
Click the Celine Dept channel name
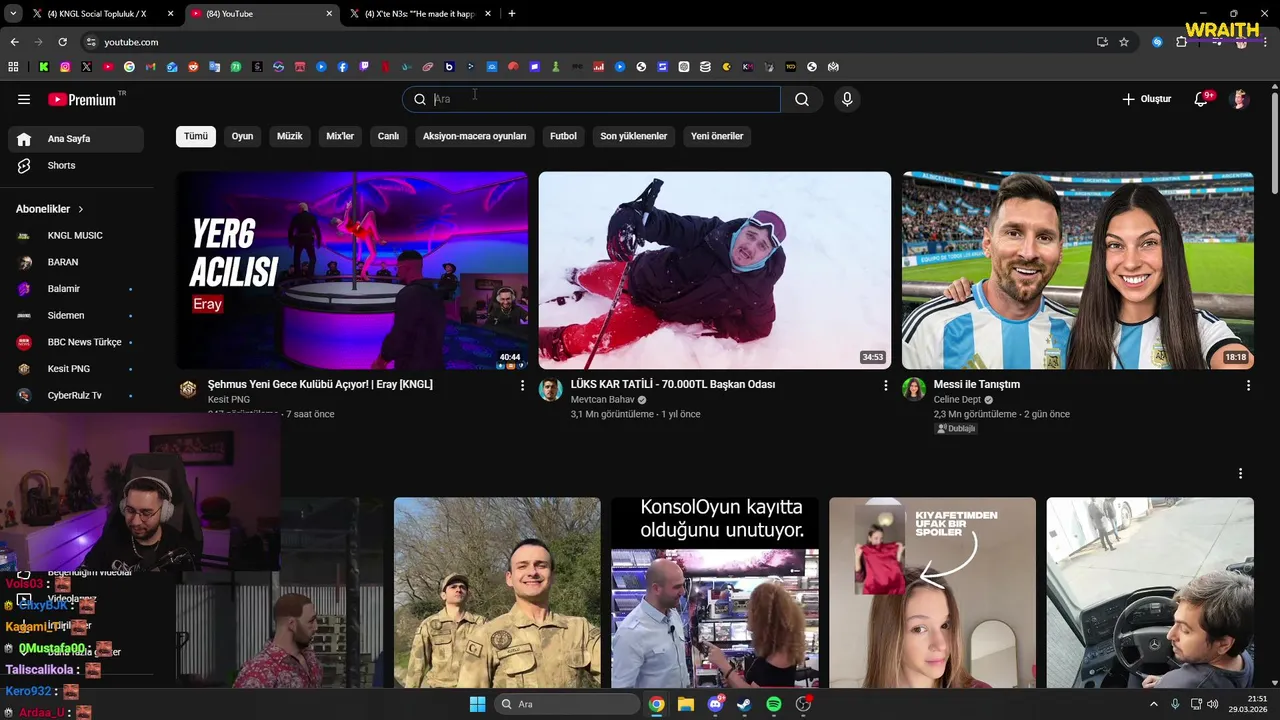click(x=957, y=400)
